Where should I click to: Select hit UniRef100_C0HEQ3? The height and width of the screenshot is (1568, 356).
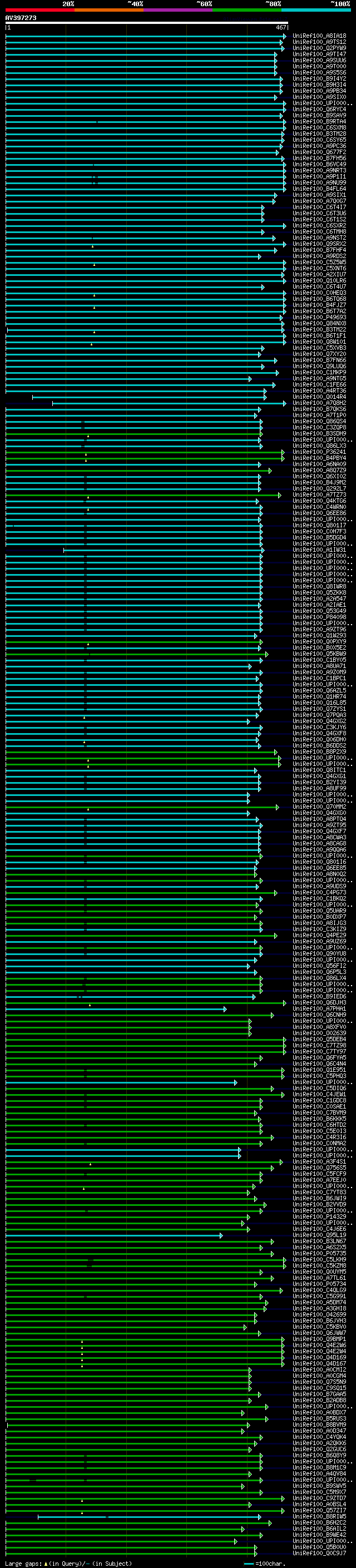point(319,293)
